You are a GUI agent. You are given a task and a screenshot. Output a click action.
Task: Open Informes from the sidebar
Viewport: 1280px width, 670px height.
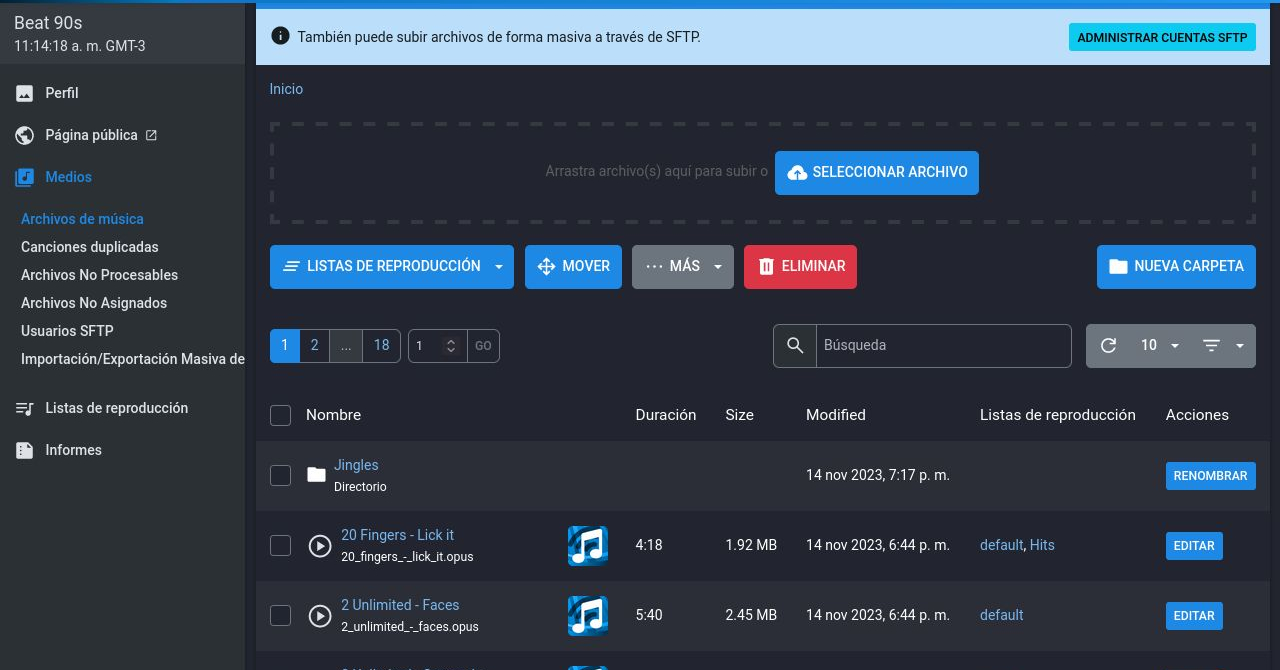[73, 450]
